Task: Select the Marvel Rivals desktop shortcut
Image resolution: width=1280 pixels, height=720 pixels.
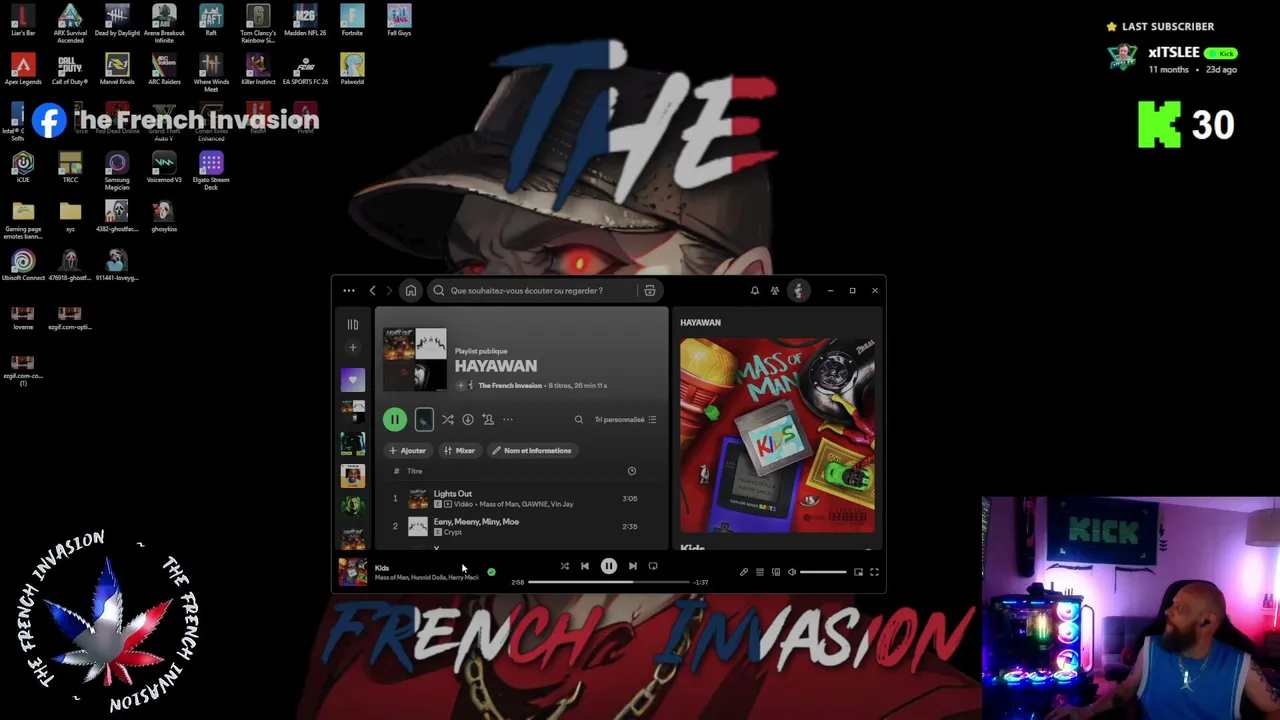Action: (117, 70)
